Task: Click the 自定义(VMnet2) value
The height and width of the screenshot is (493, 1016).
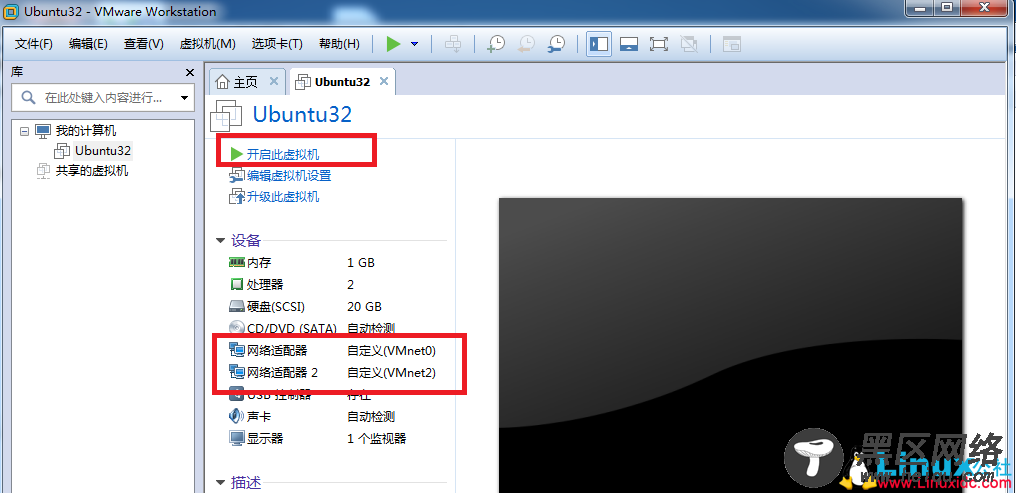Action: (x=392, y=373)
